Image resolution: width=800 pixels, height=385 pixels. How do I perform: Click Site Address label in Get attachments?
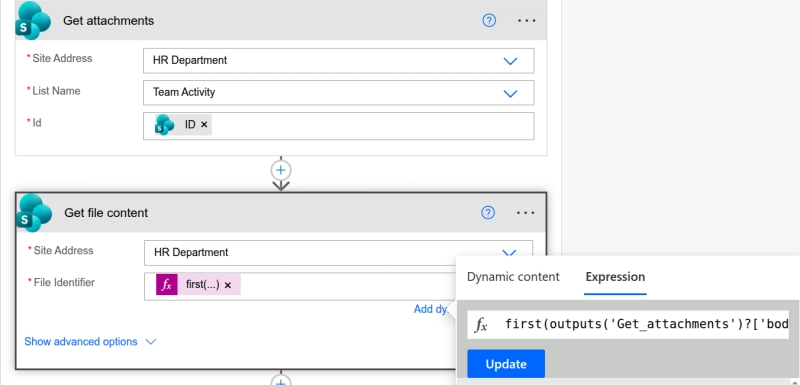(x=62, y=58)
